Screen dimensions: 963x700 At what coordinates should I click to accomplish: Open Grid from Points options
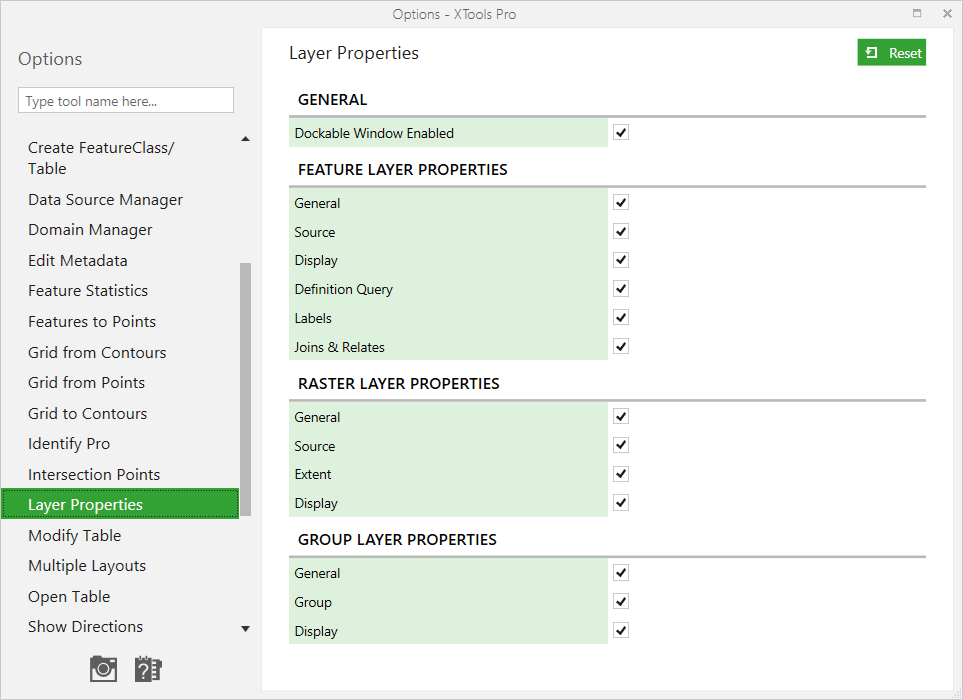[x=120, y=383]
